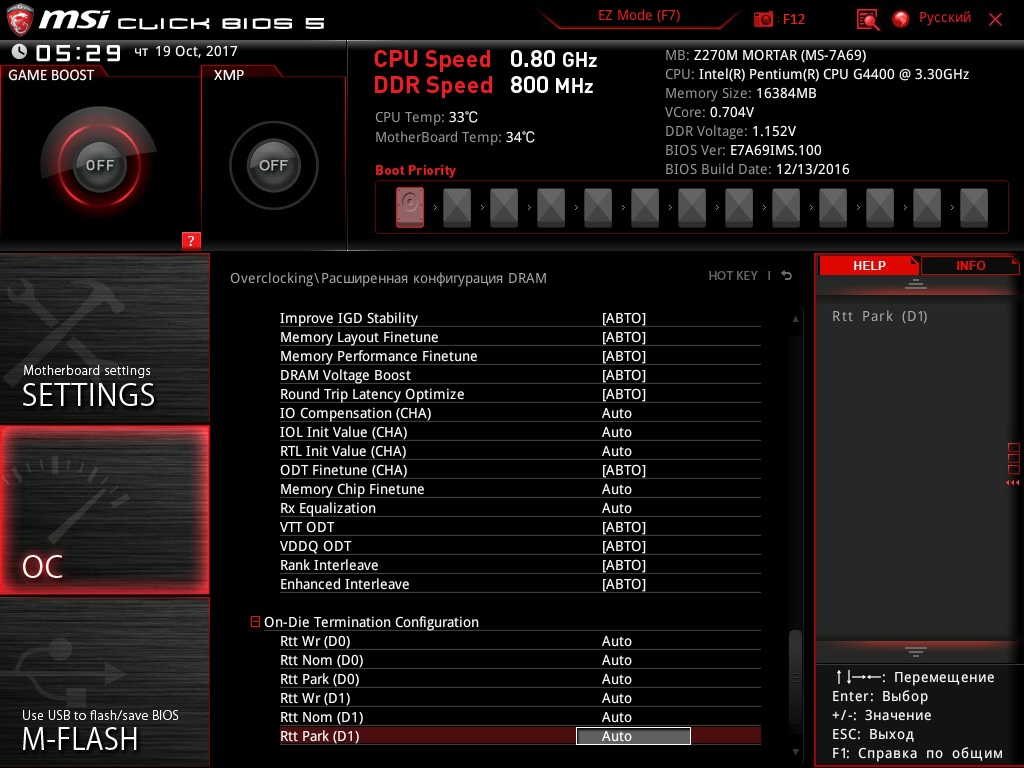Open the VDDQ ODT value list
This screenshot has height=768, width=1024.
click(x=624, y=546)
